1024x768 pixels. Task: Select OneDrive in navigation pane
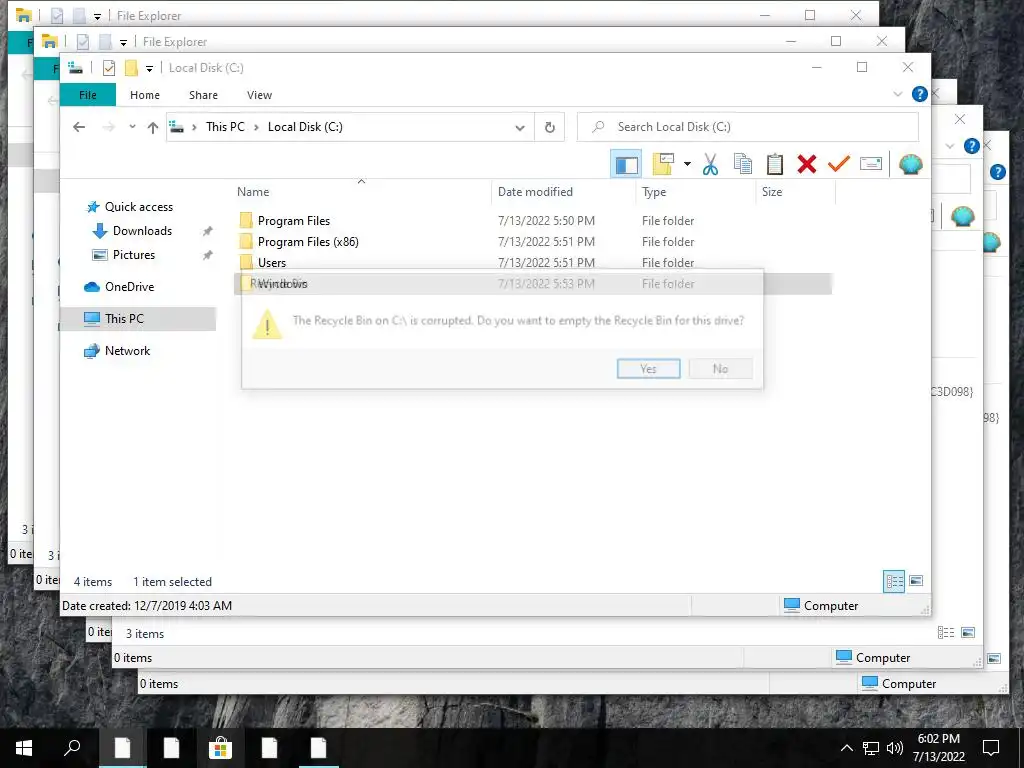click(129, 287)
